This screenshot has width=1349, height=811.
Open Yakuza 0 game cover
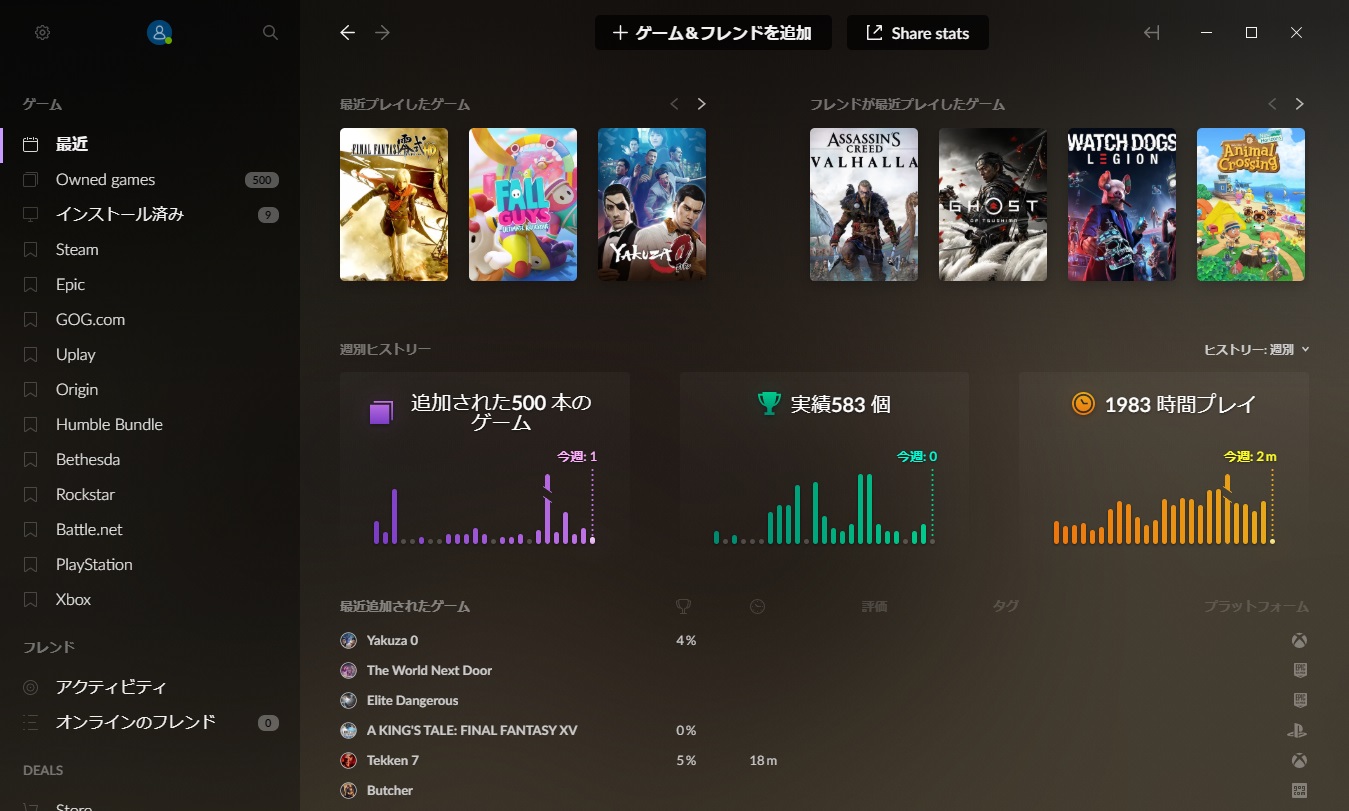tap(652, 204)
